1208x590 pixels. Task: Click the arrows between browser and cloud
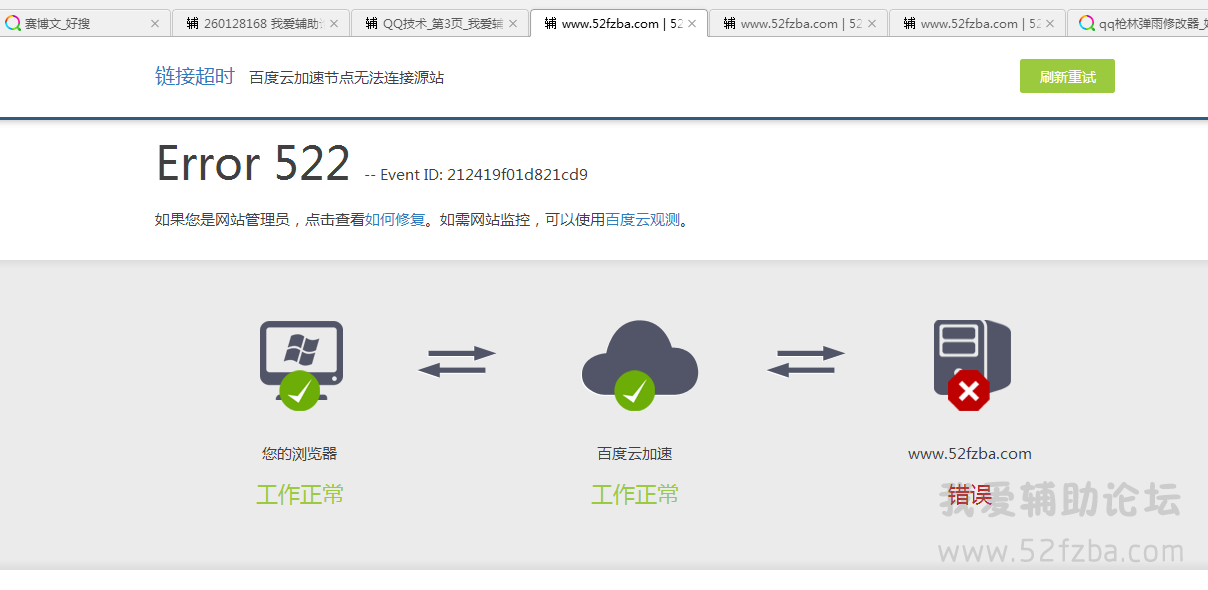tap(457, 361)
